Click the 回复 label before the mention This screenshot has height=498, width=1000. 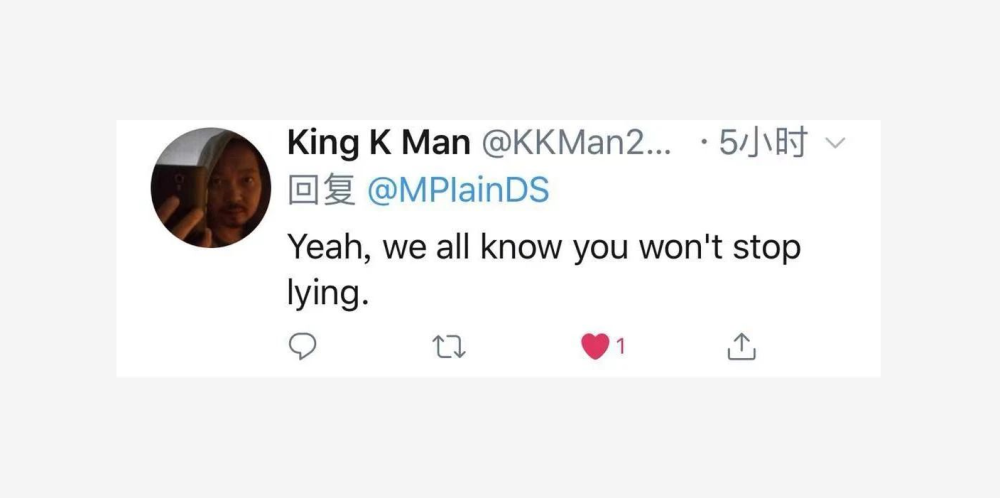click(x=321, y=191)
